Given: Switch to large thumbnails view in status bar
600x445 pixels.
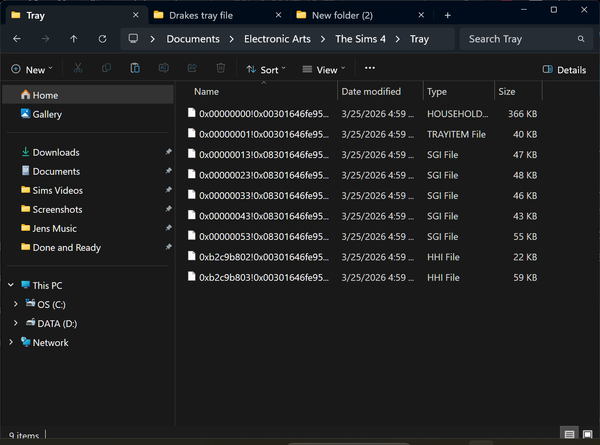Looking at the screenshot, I should (x=587, y=434).
